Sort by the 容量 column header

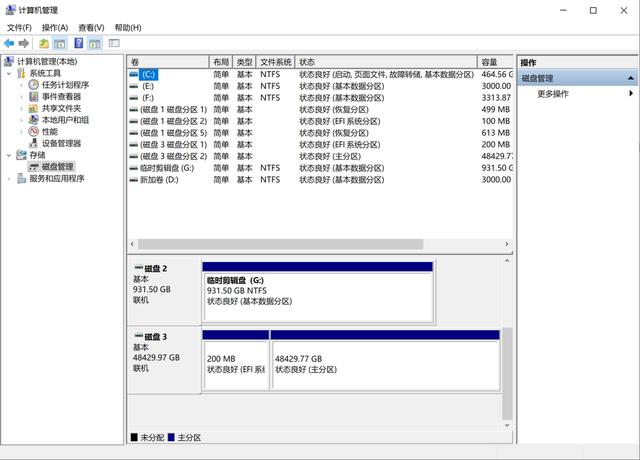click(496, 62)
